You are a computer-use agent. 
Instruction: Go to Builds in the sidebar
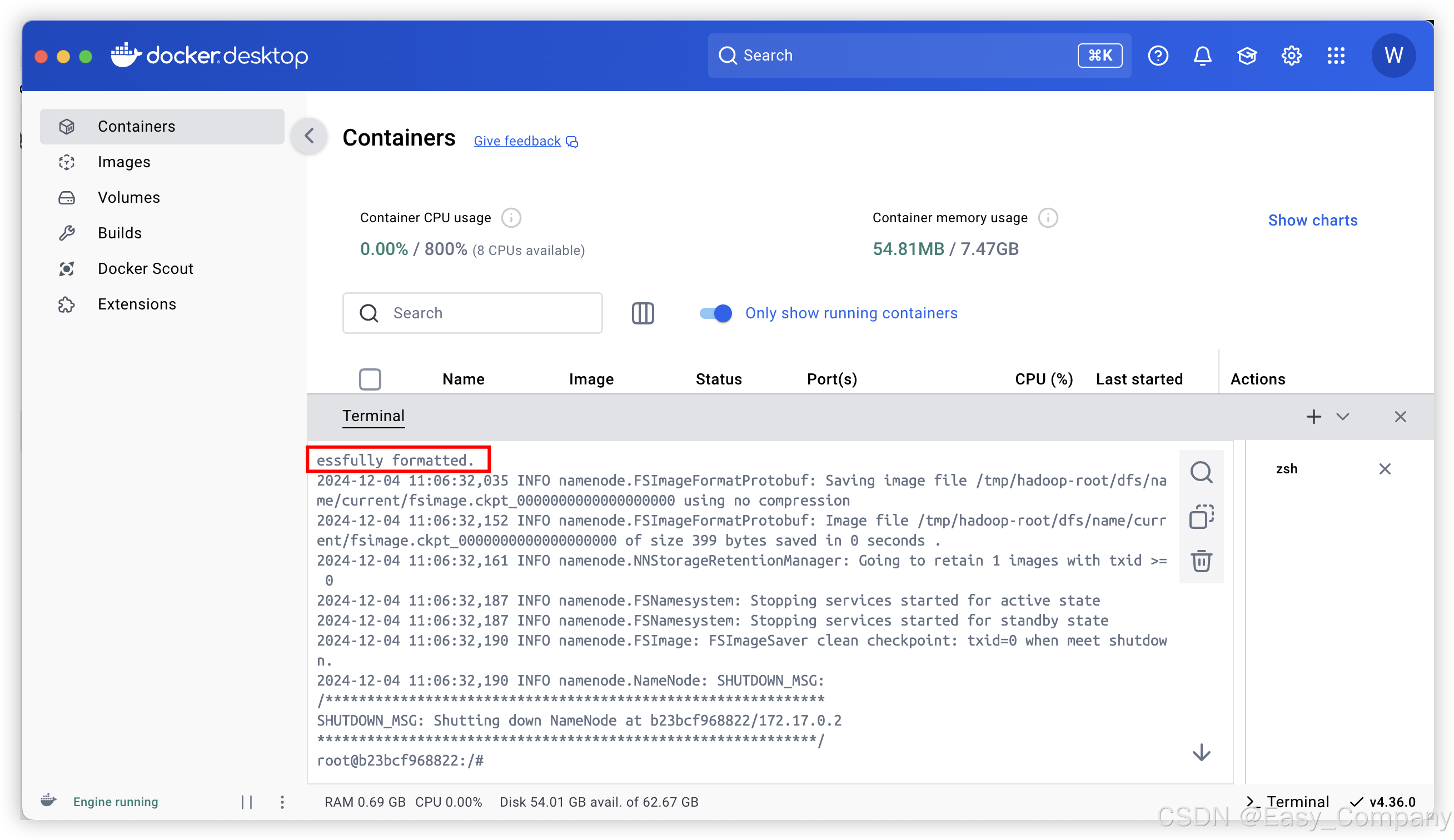(162, 233)
